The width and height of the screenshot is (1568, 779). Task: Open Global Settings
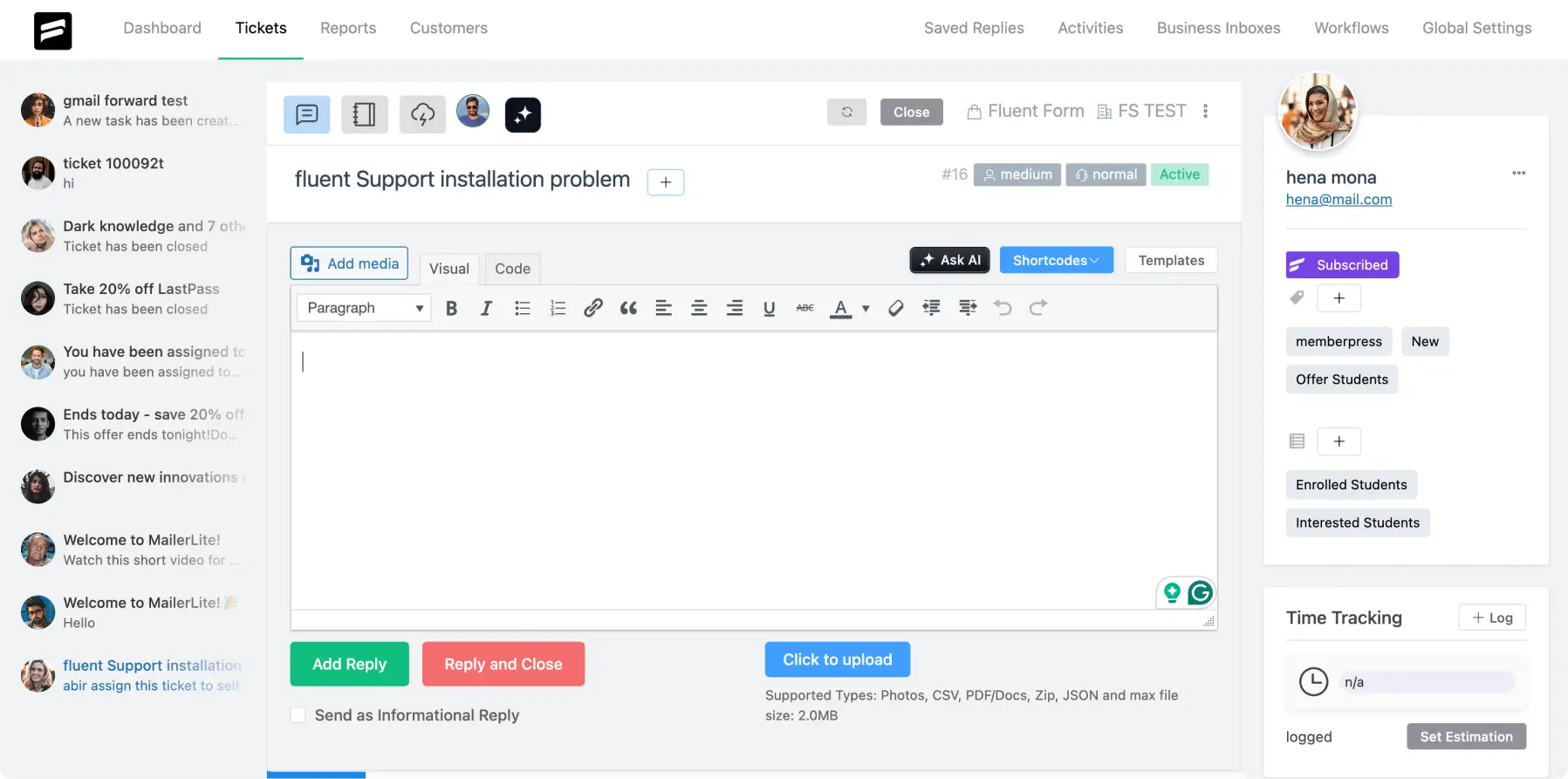pos(1477,28)
